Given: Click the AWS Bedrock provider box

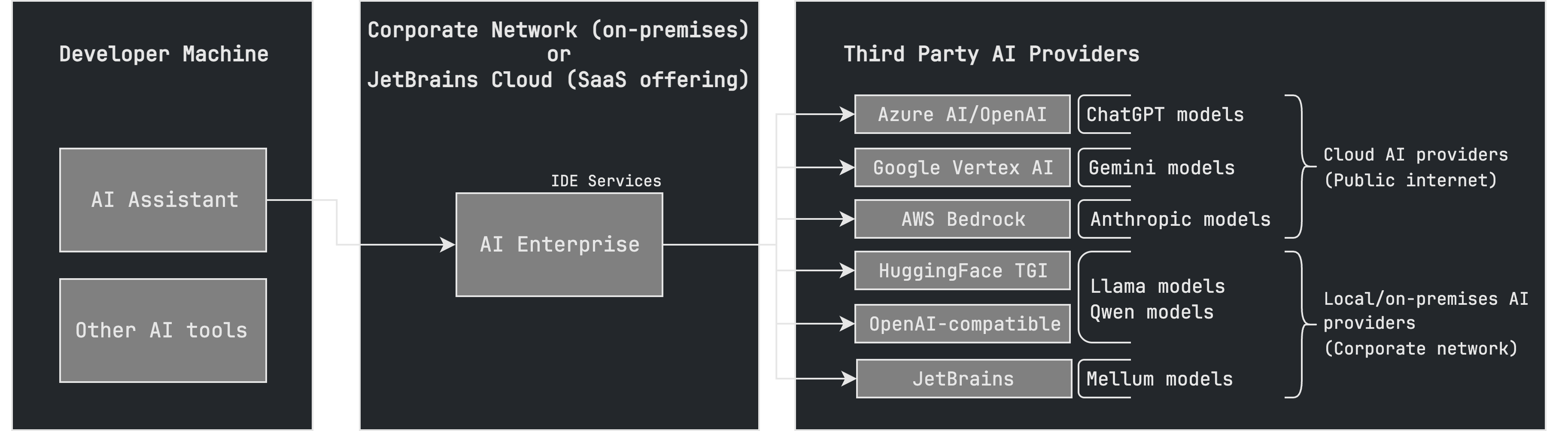Looking at the screenshot, I should [962, 219].
